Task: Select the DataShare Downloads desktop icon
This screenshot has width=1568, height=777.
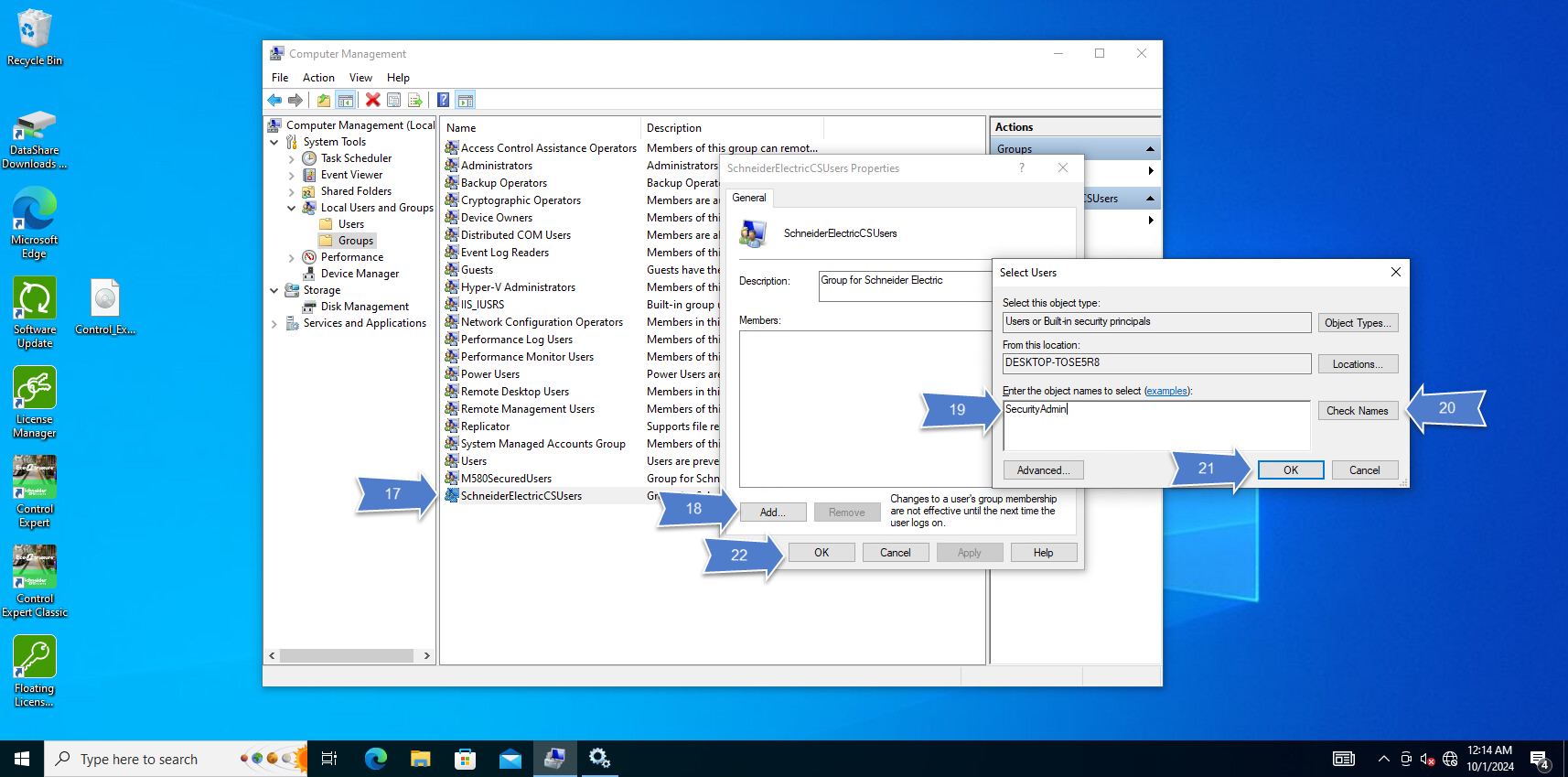Action: [35, 140]
